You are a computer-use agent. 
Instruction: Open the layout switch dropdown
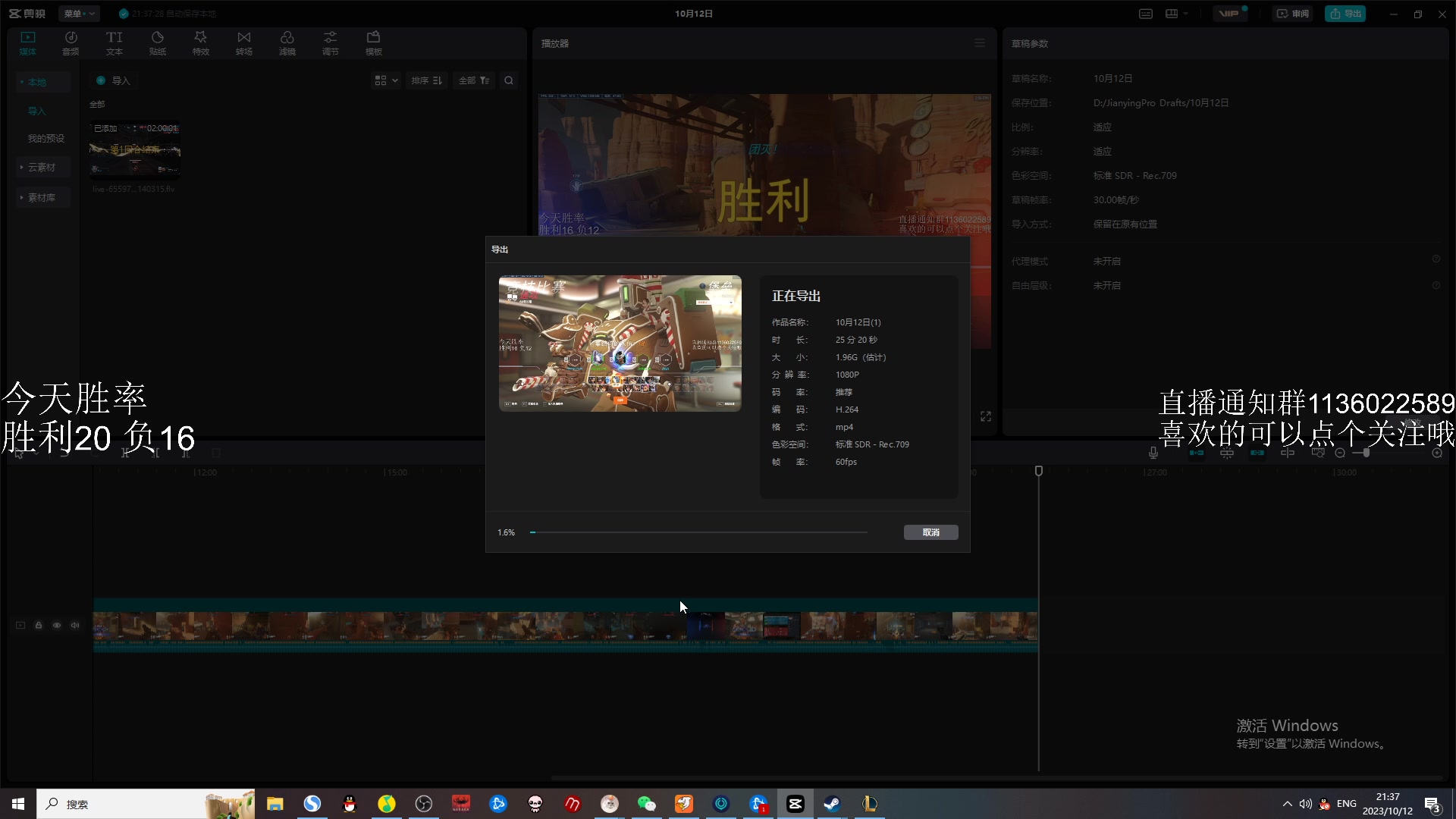pos(1177,14)
